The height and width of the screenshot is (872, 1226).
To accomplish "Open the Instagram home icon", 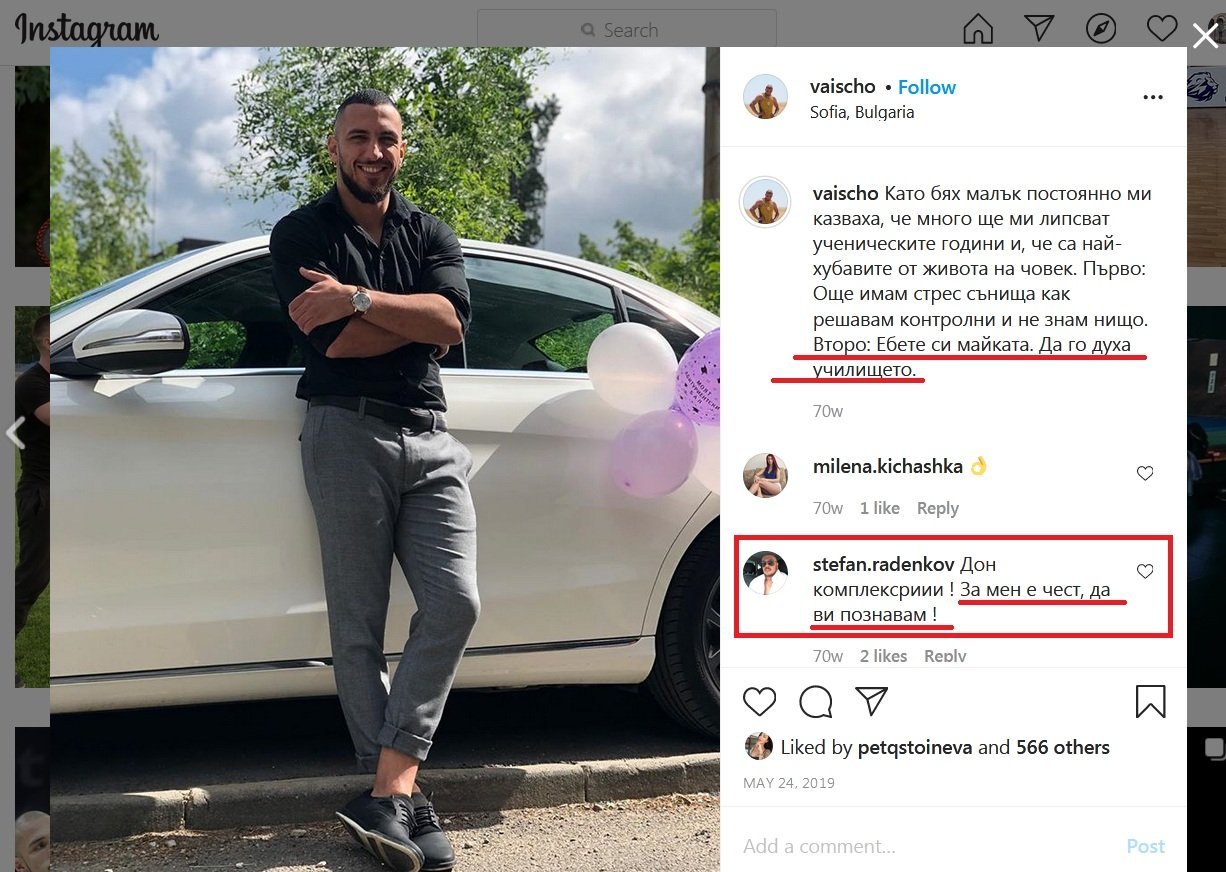I will click(978, 29).
